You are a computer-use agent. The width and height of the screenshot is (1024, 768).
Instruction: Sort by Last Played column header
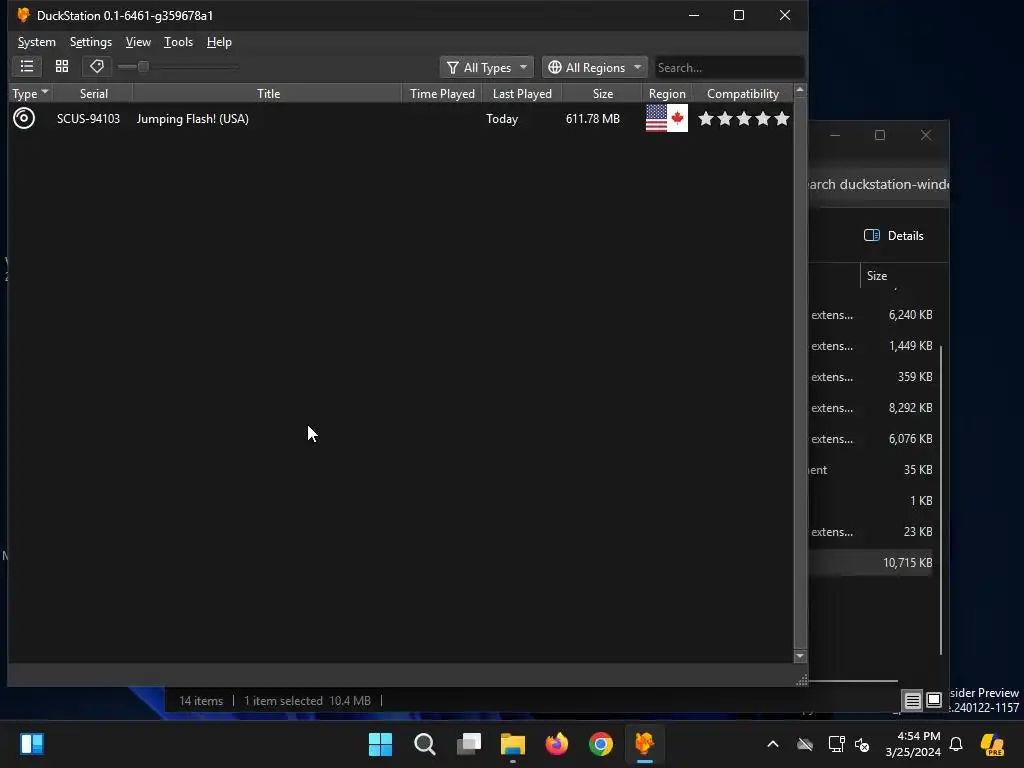tap(522, 93)
